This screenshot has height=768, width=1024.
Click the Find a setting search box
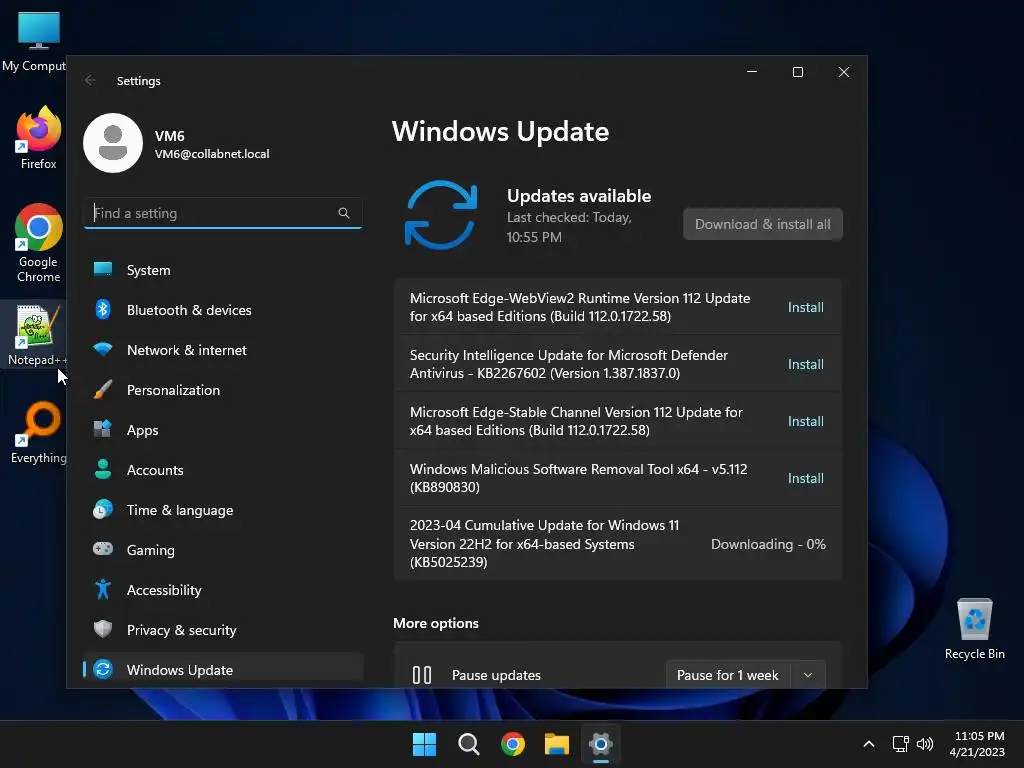[223, 213]
